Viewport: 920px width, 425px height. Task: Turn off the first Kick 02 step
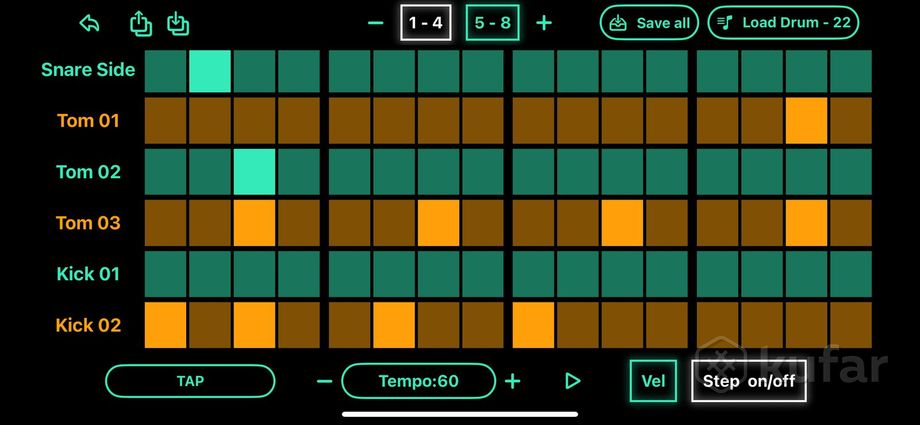pos(165,325)
